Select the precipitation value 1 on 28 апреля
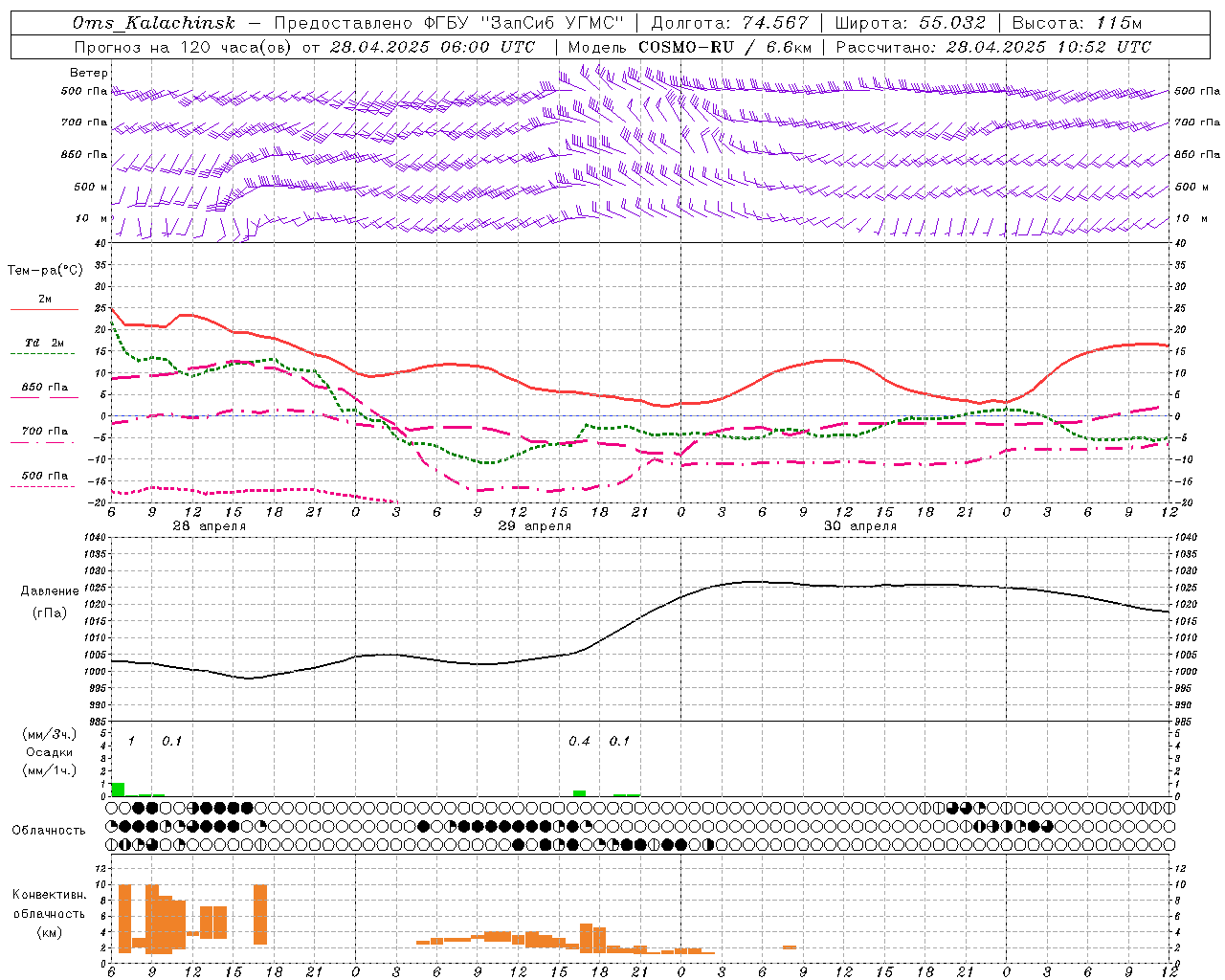1225x980 pixels. coord(131,742)
